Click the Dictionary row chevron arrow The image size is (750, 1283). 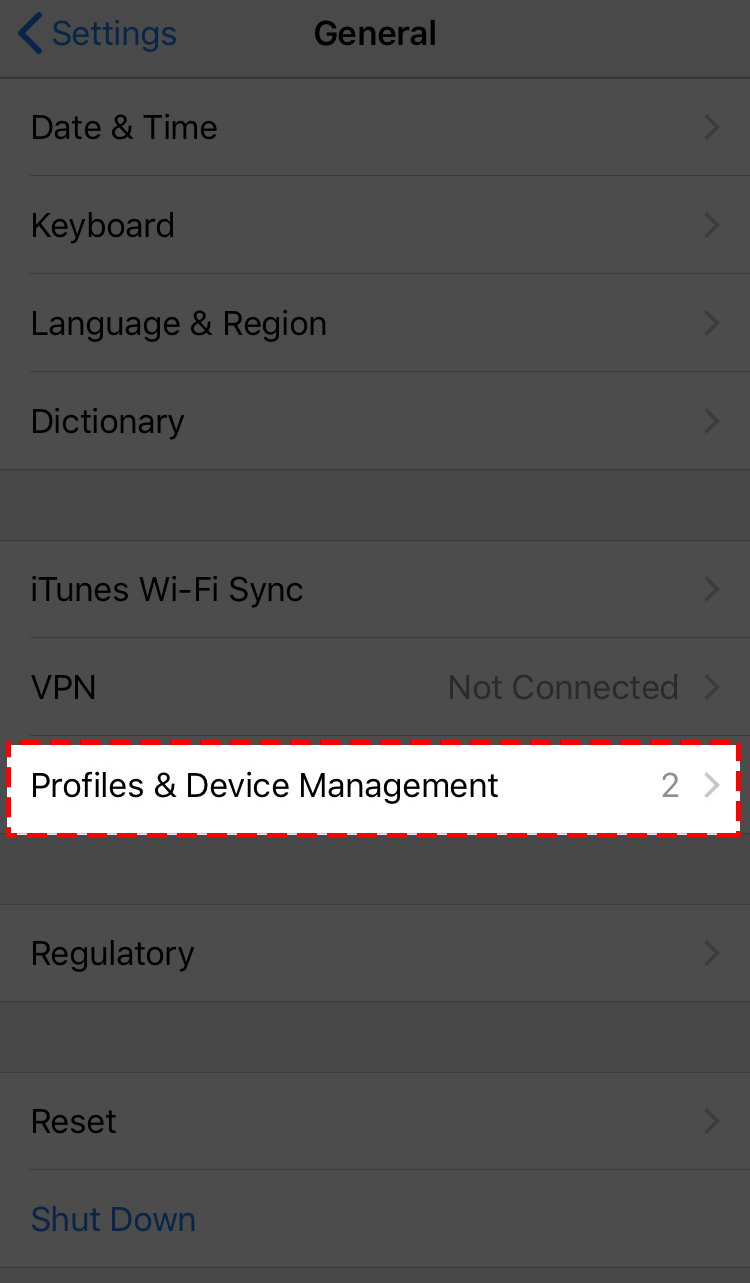[712, 422]
